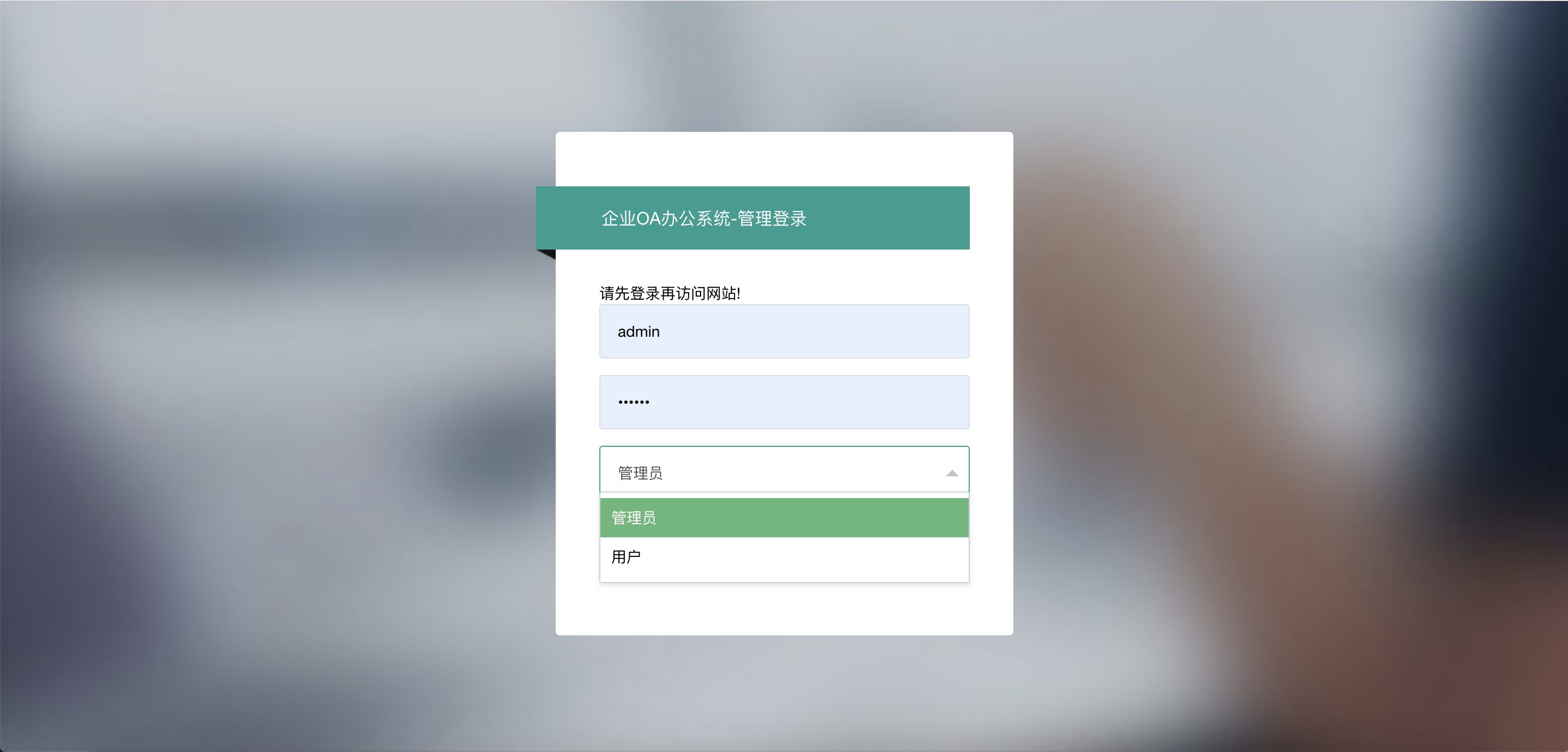1568x752 pixels.
Task: Choose the highlighted 管理员 option
Action: (784, 518)
